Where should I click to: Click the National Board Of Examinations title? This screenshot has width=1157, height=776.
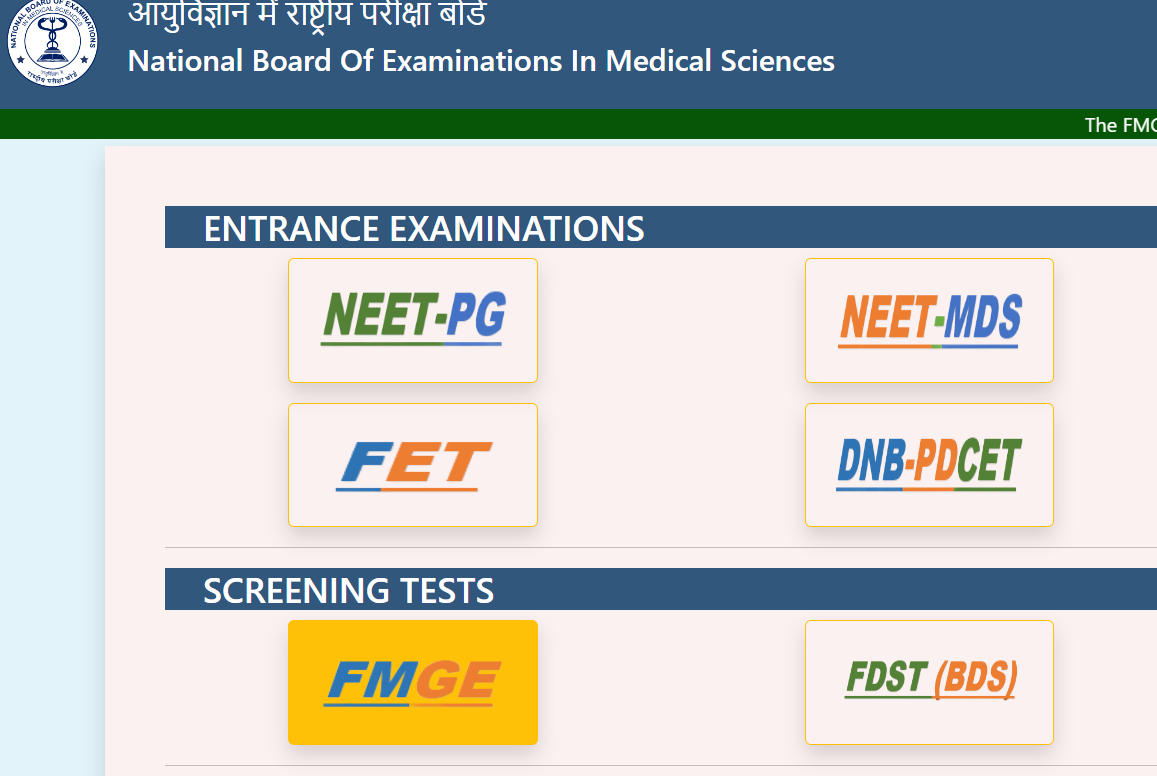[x=481, y=61]
